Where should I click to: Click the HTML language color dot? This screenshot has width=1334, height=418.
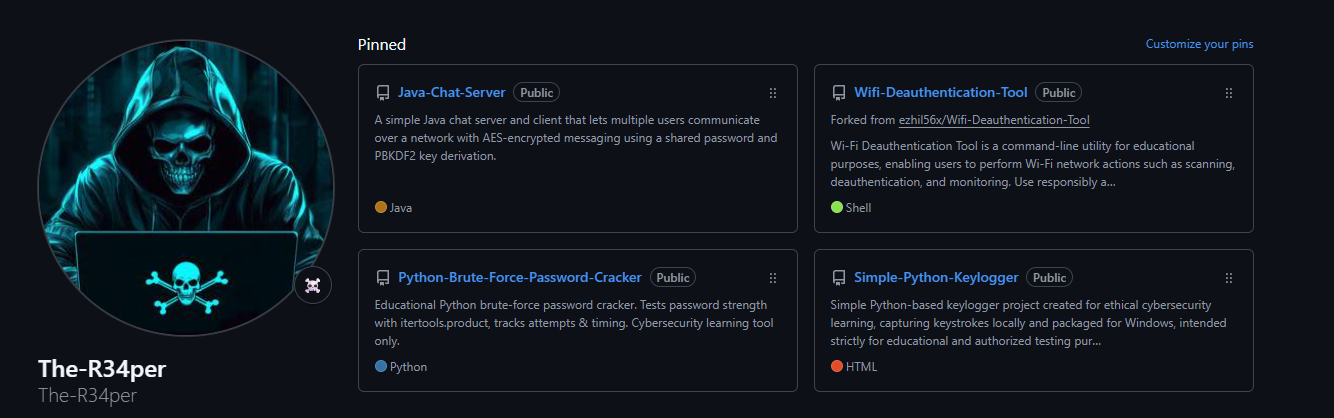tap(837, 367)
